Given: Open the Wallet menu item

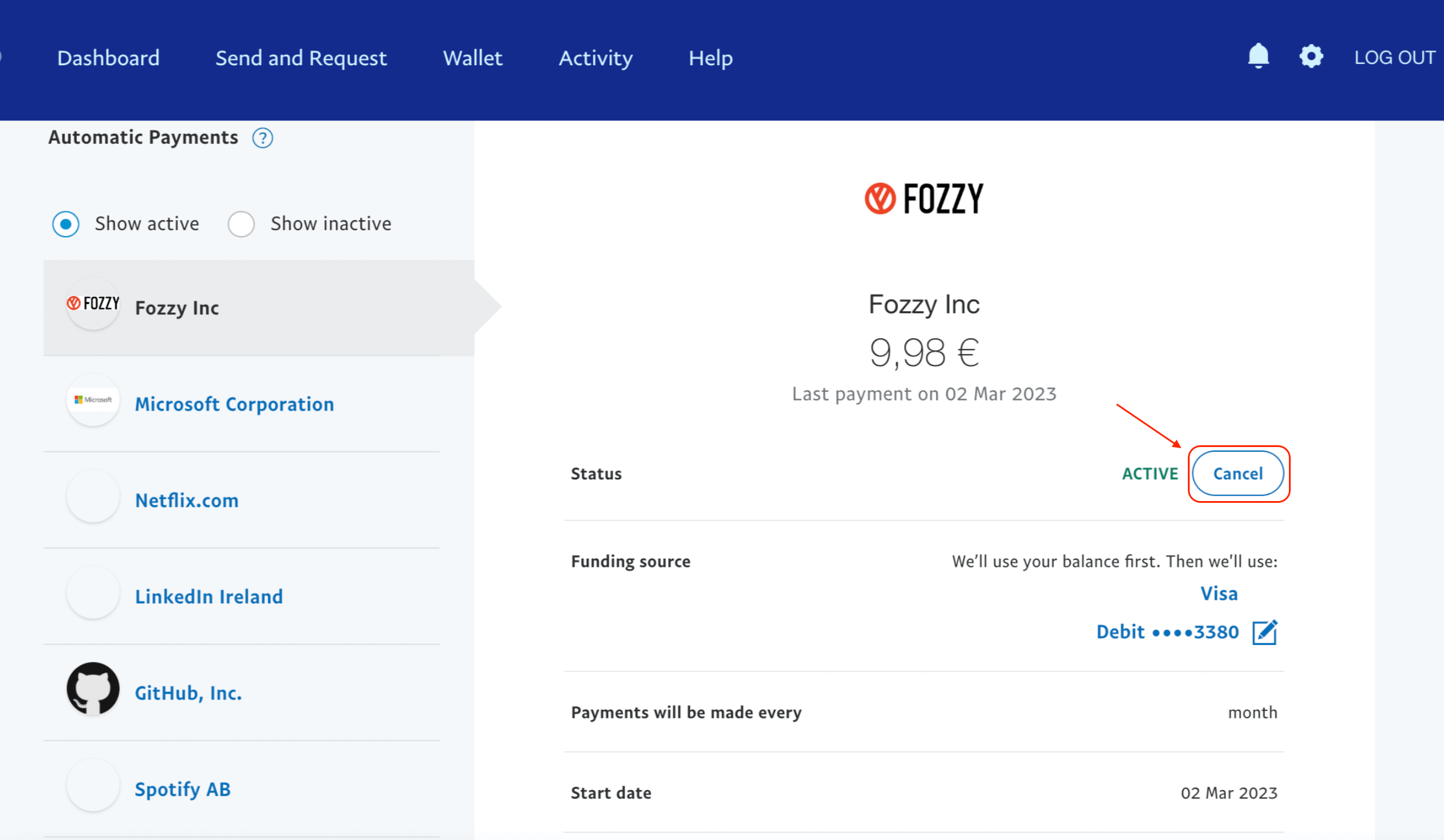Looking at the screenshot, I should pos(472,58).
